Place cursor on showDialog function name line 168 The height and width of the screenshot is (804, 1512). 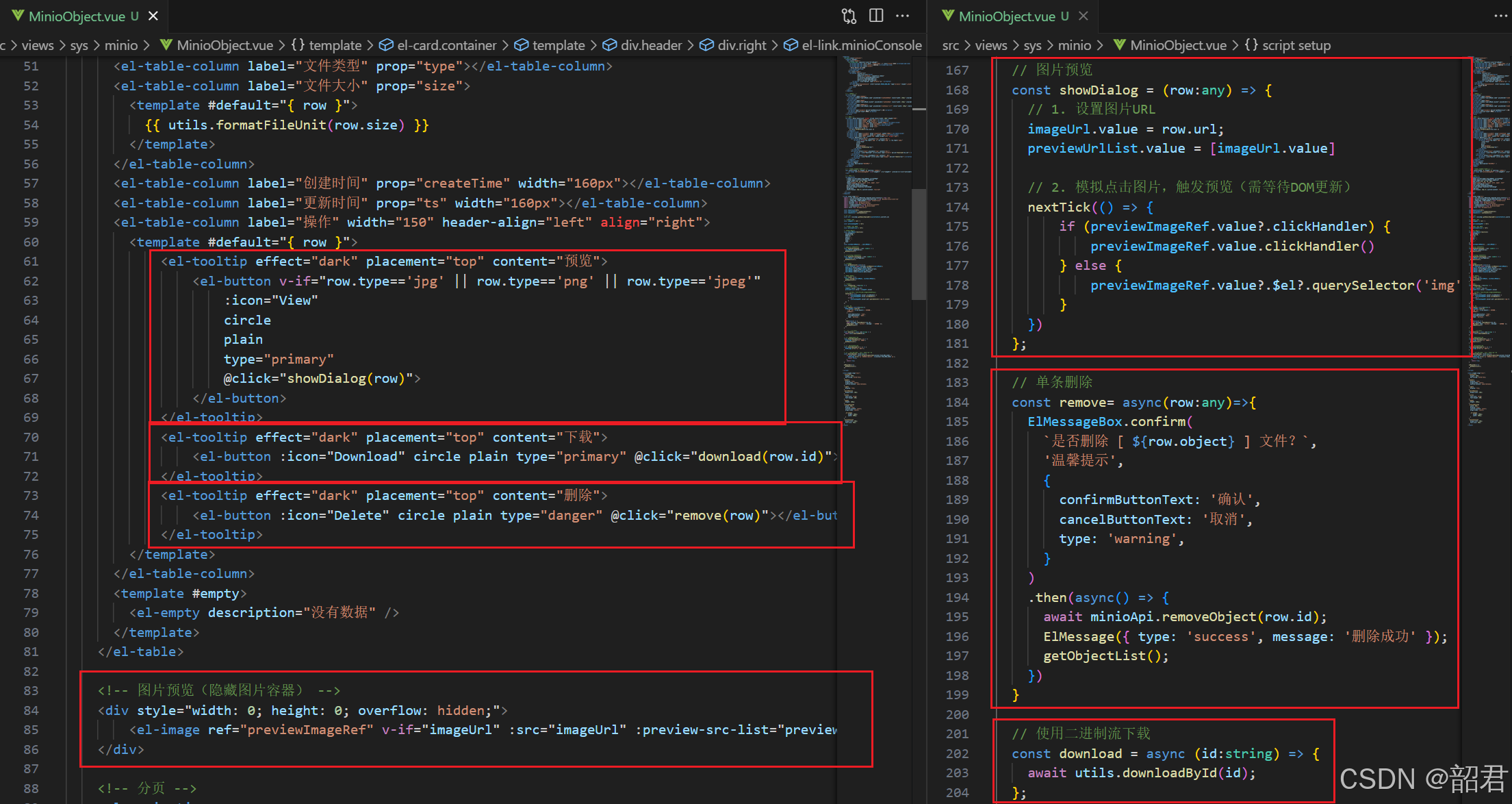(x=1098, y=90)
